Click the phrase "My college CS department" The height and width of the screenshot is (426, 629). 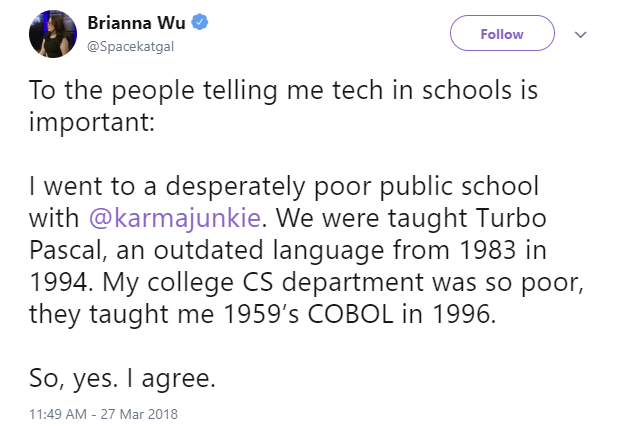tap(263, 283)
